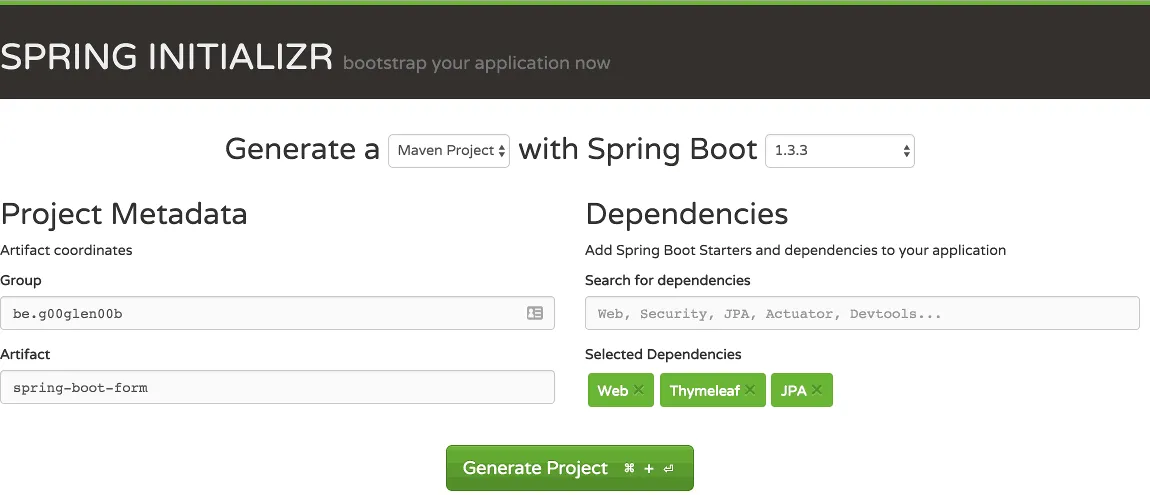This screenshot has height=495, width=1150.
Task: Click the Dependencies heading
Action: tap(686, 213)
